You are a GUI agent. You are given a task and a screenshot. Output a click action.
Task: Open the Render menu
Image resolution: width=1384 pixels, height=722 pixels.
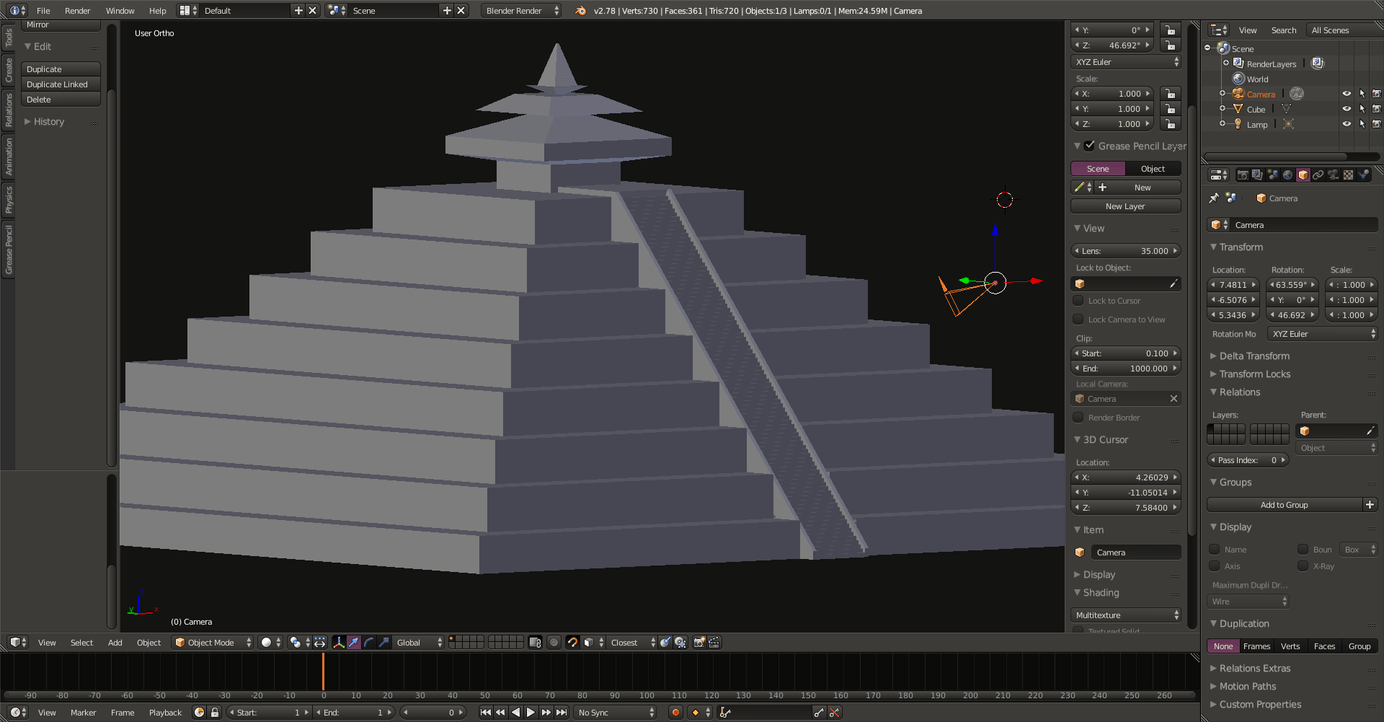tap(77, 11)
